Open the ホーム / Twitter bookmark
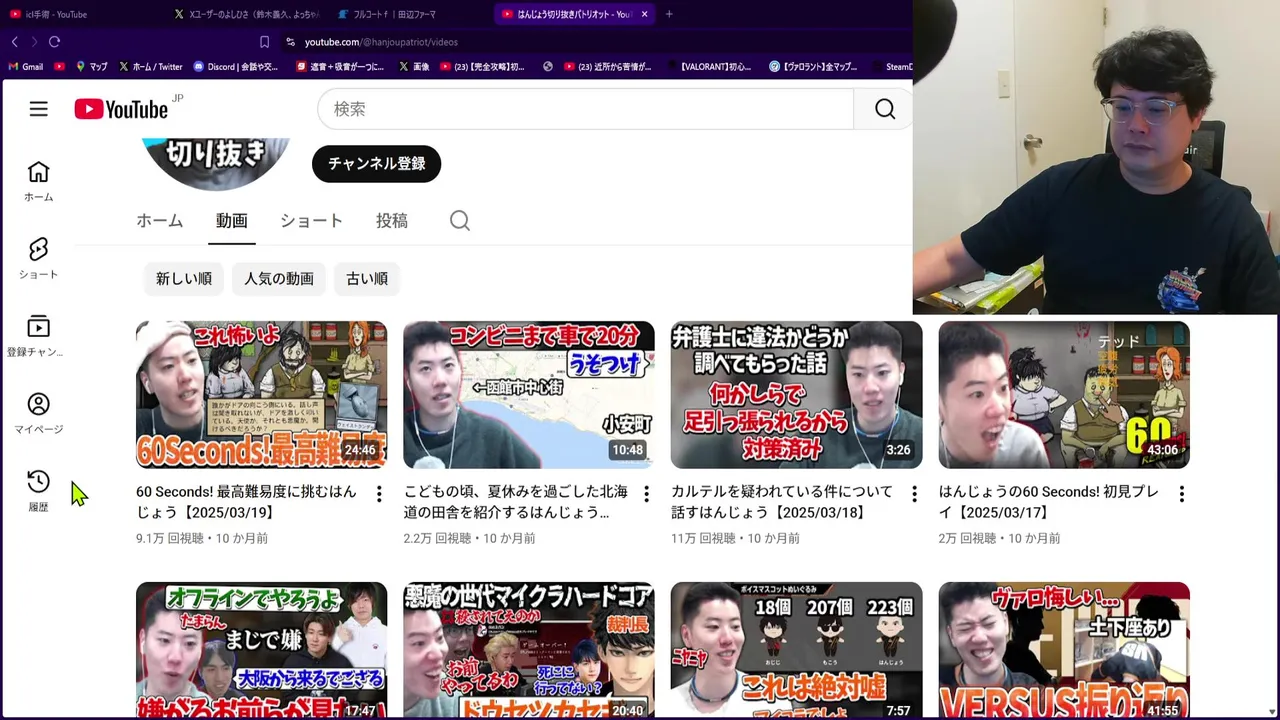1280x720 pixels. (x=150, y=67)
